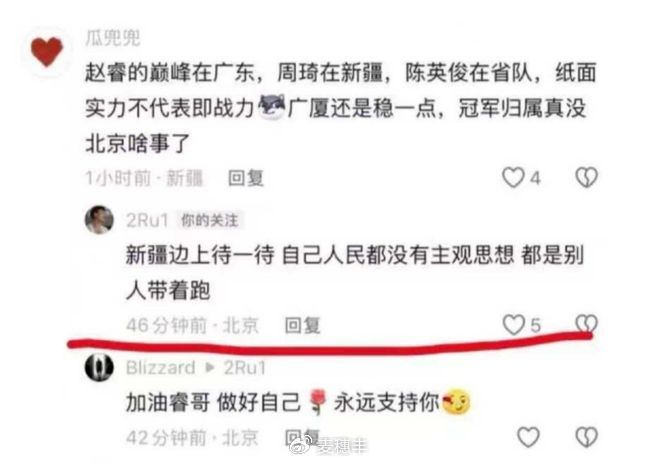660x462 pixels.
Task: Click the rose emoji in Blizzard's reply
Action: (x=318, y=402)
